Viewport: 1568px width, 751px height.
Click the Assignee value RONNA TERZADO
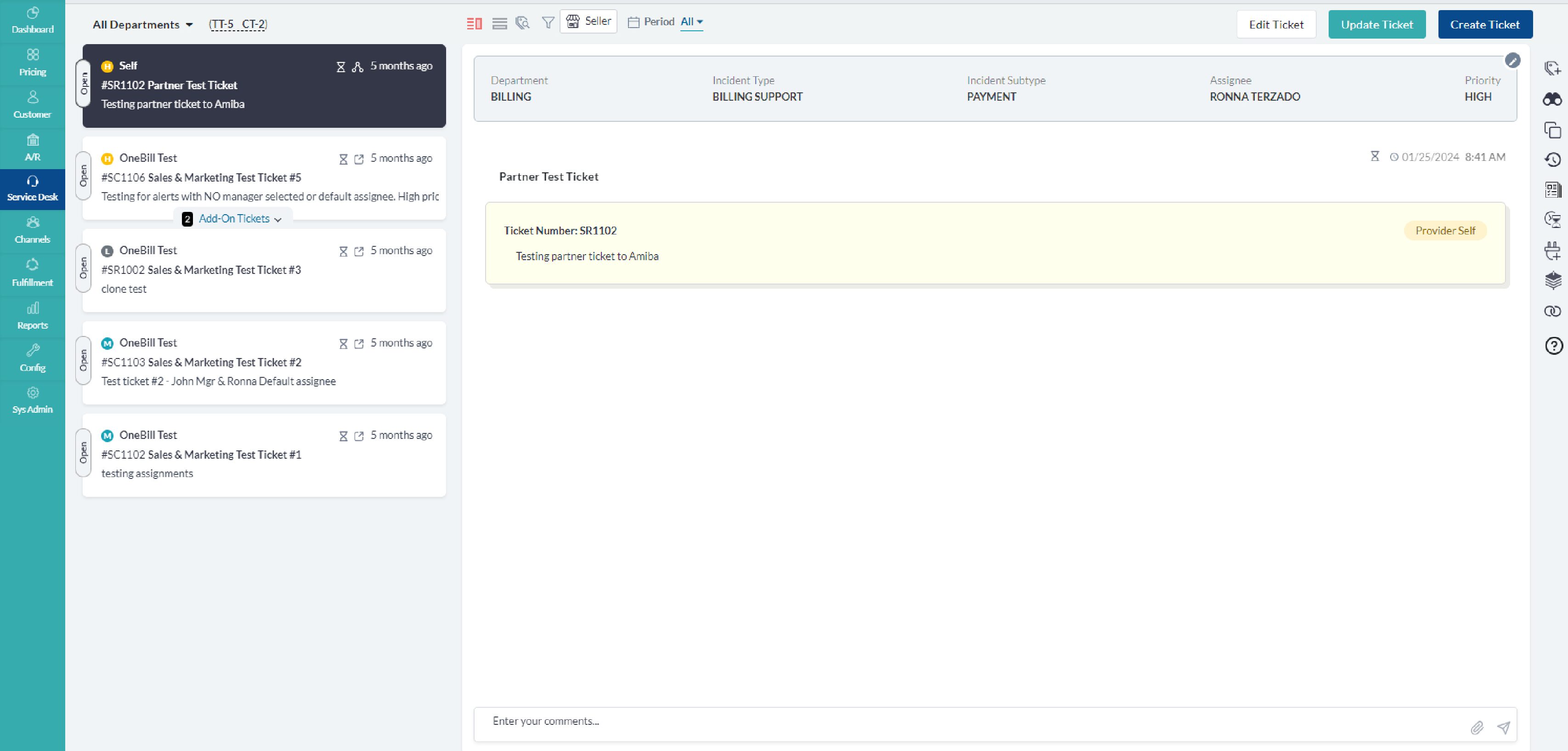click(1255, 97)
